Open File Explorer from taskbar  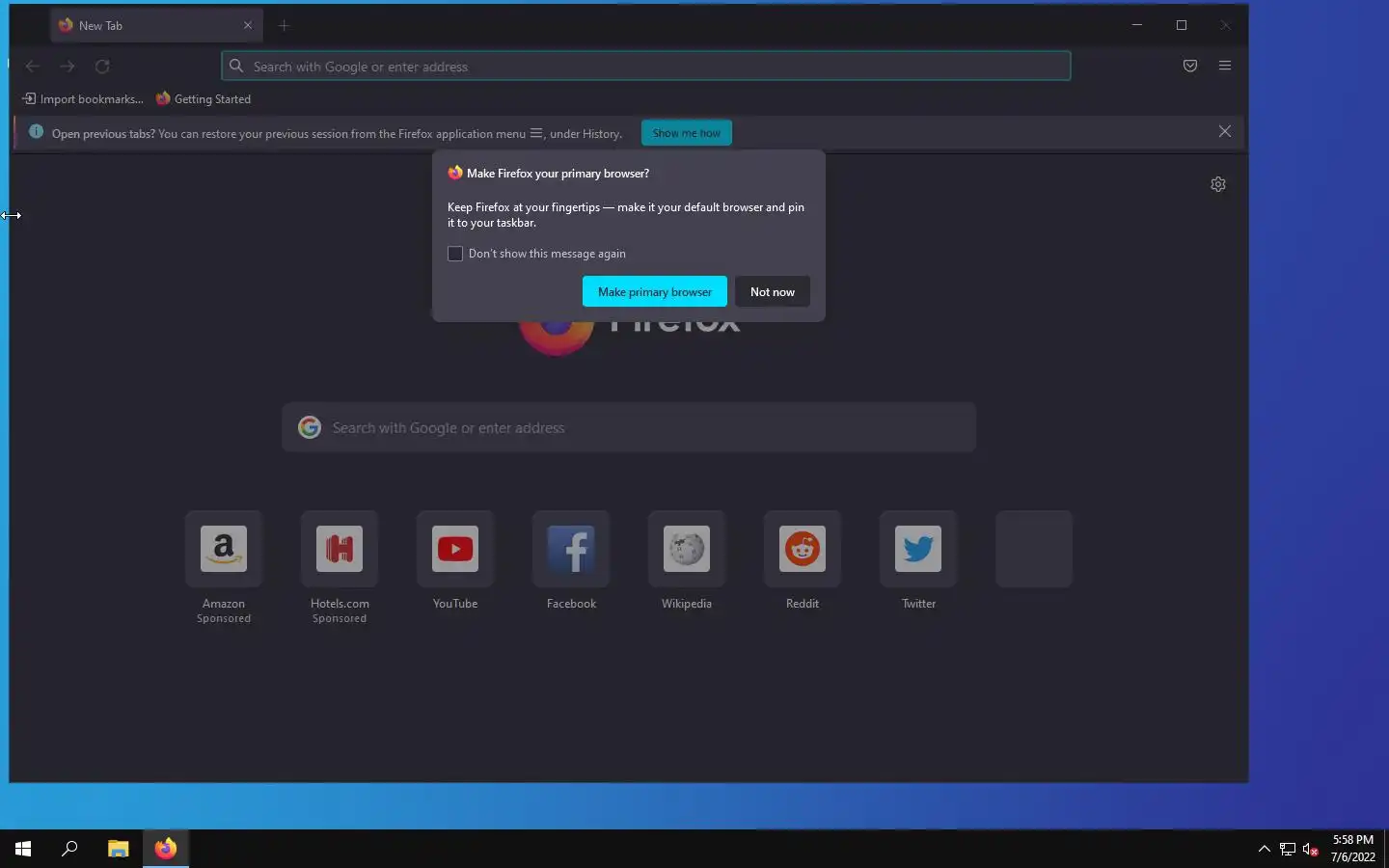(118, 849)
